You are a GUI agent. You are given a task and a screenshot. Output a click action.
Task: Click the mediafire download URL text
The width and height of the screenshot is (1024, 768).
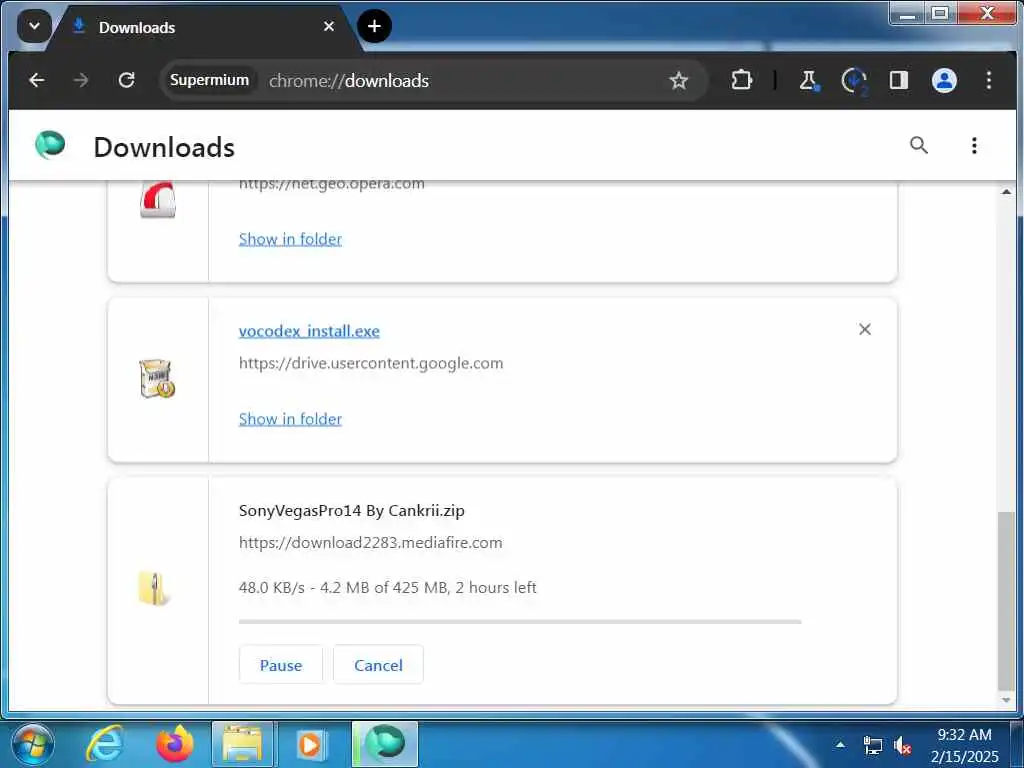click(370, 543)
